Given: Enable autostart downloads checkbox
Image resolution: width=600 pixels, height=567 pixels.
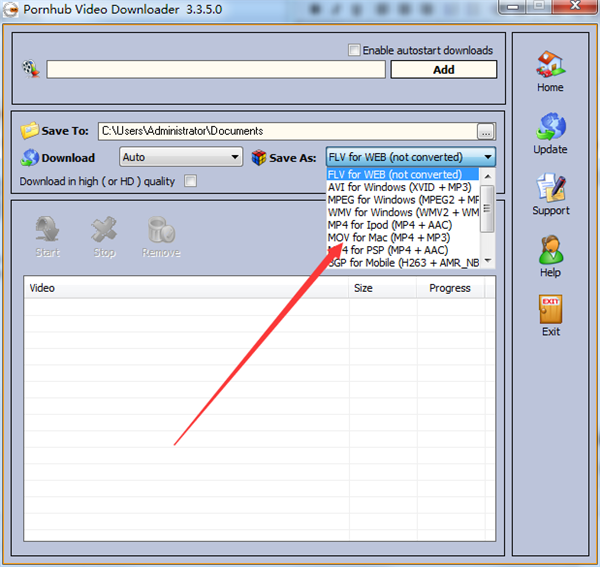Looking at the screenshot, I should click(x=354, y=50).
